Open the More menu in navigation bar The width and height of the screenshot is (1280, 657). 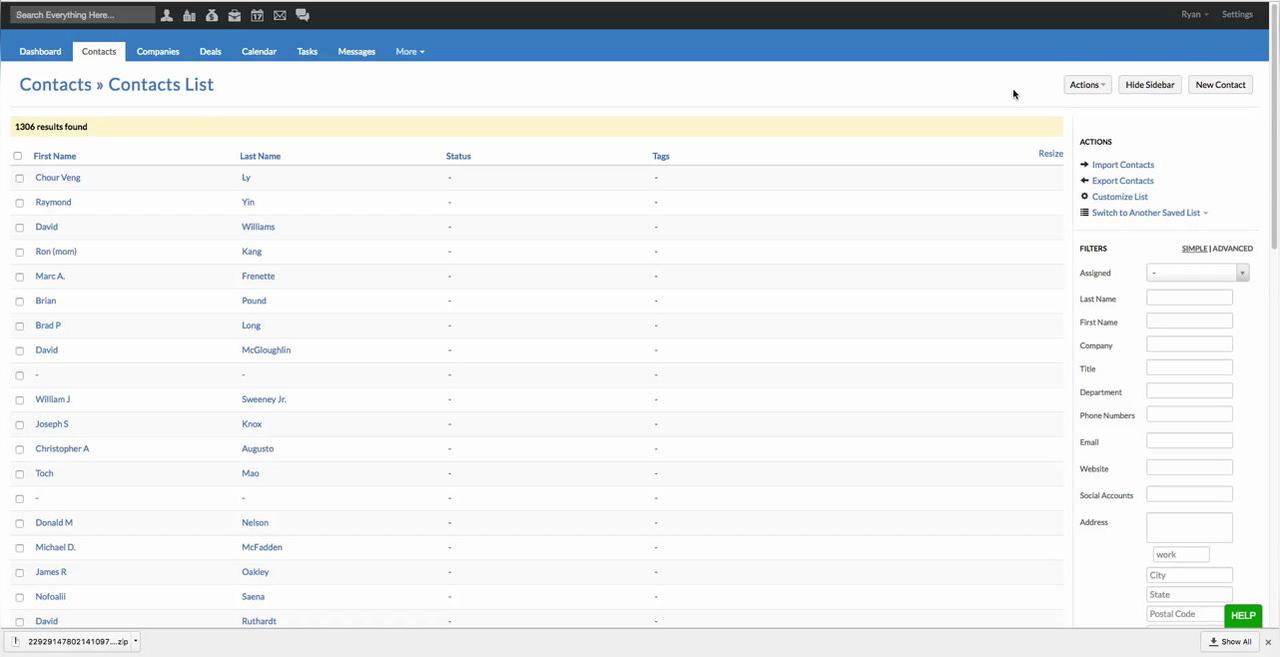pyautogui.click(x=410, y=51)
